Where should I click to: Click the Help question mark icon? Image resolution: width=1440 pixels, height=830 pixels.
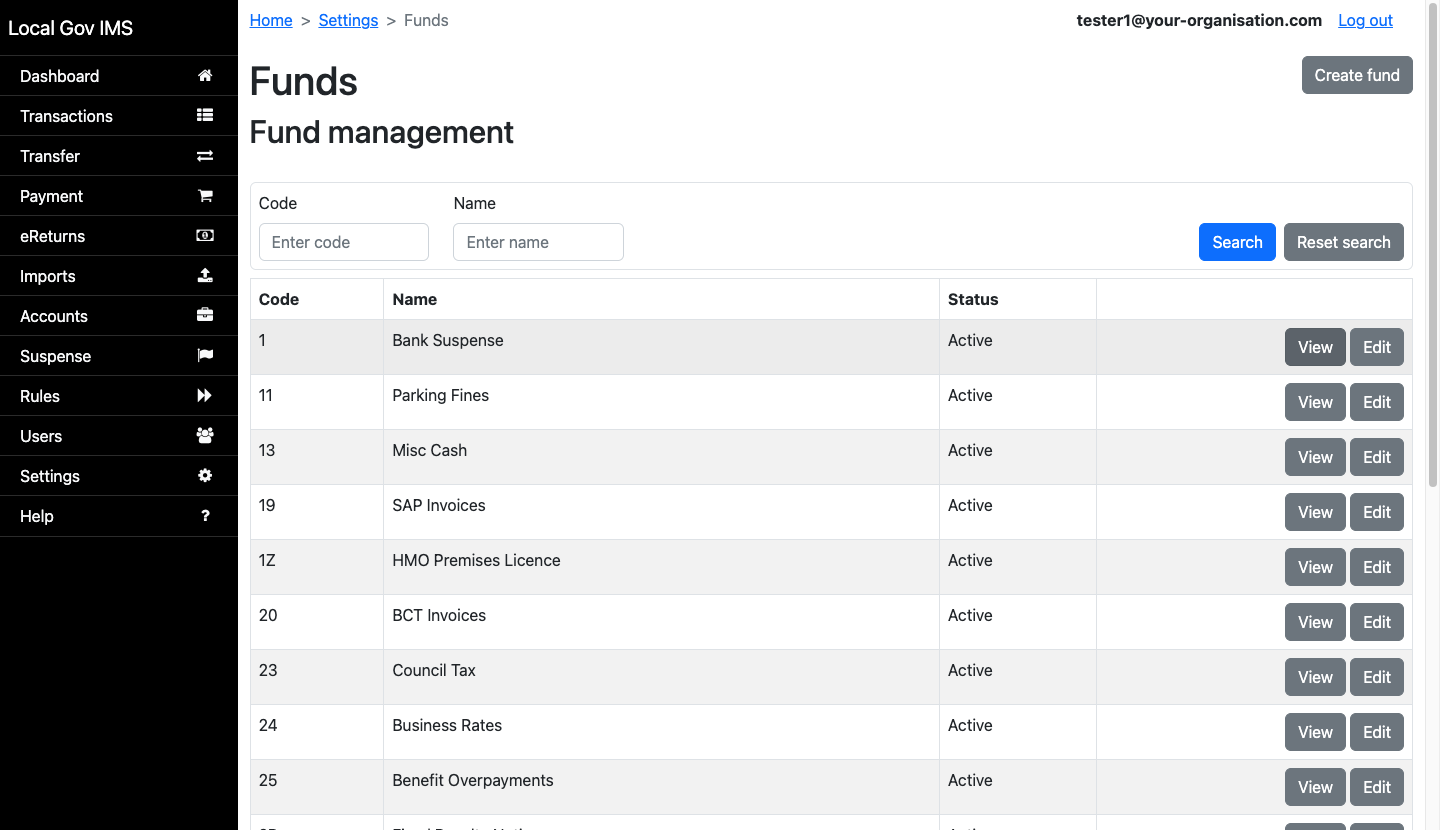(205, 515)
